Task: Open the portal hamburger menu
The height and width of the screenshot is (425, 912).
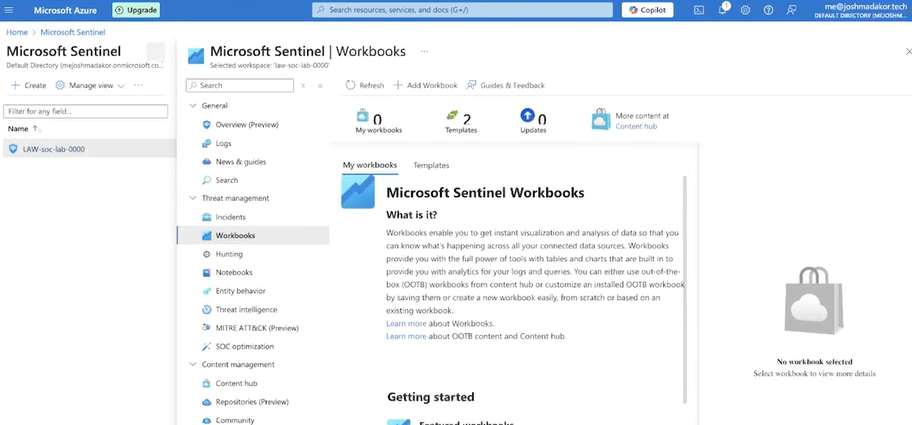Action: pyautogui.click(x=15, y=10)
